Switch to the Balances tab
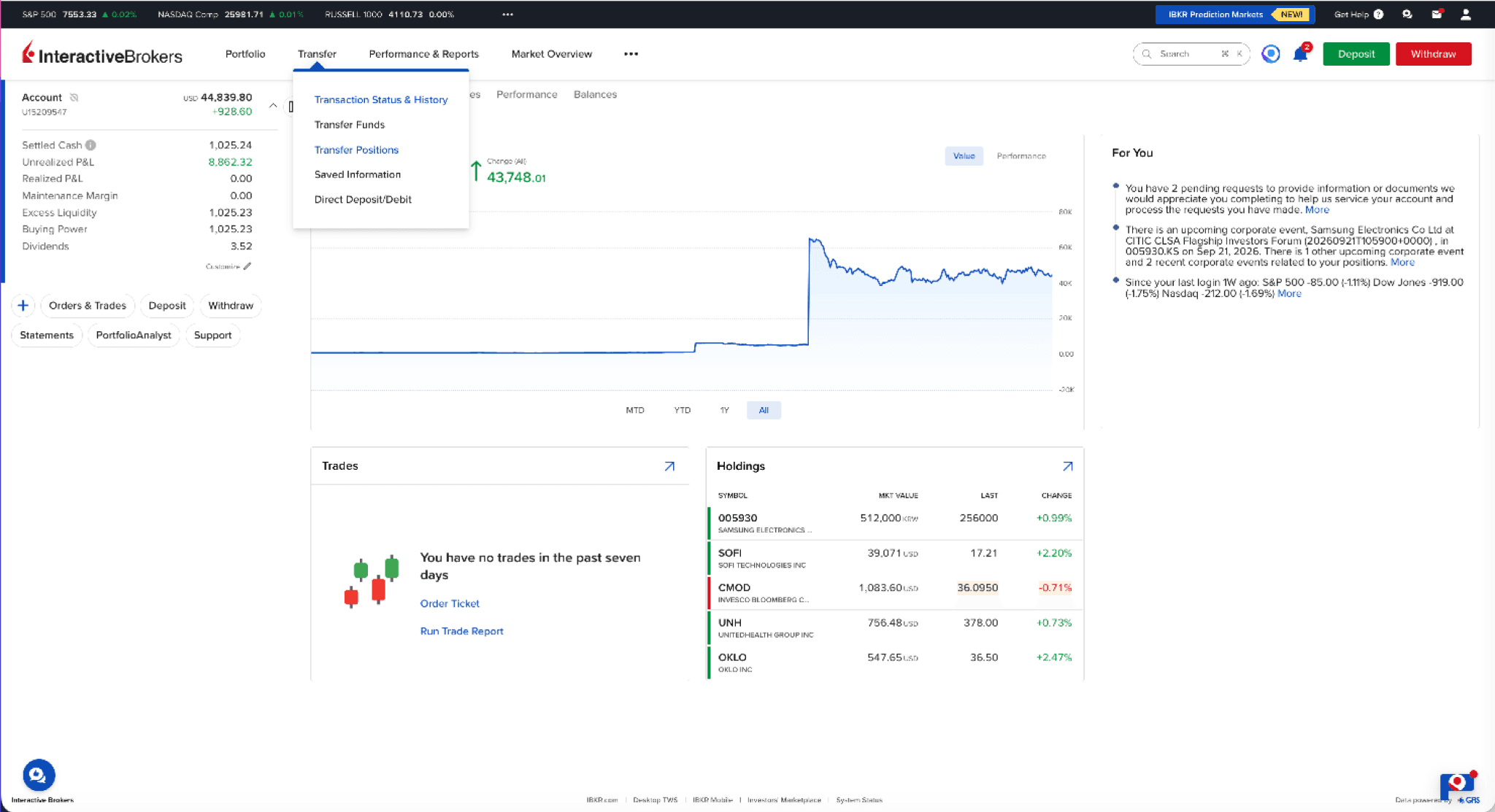 (596, 95)
